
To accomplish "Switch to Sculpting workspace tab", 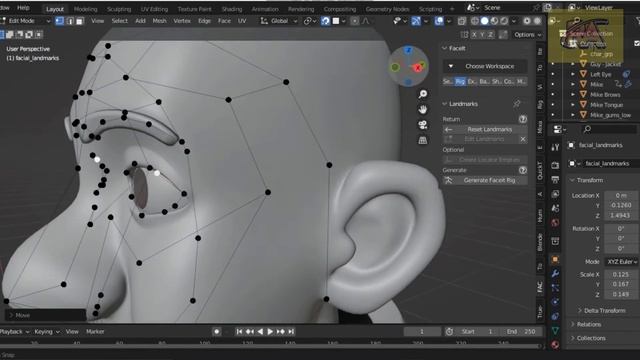I will point(119,9).
